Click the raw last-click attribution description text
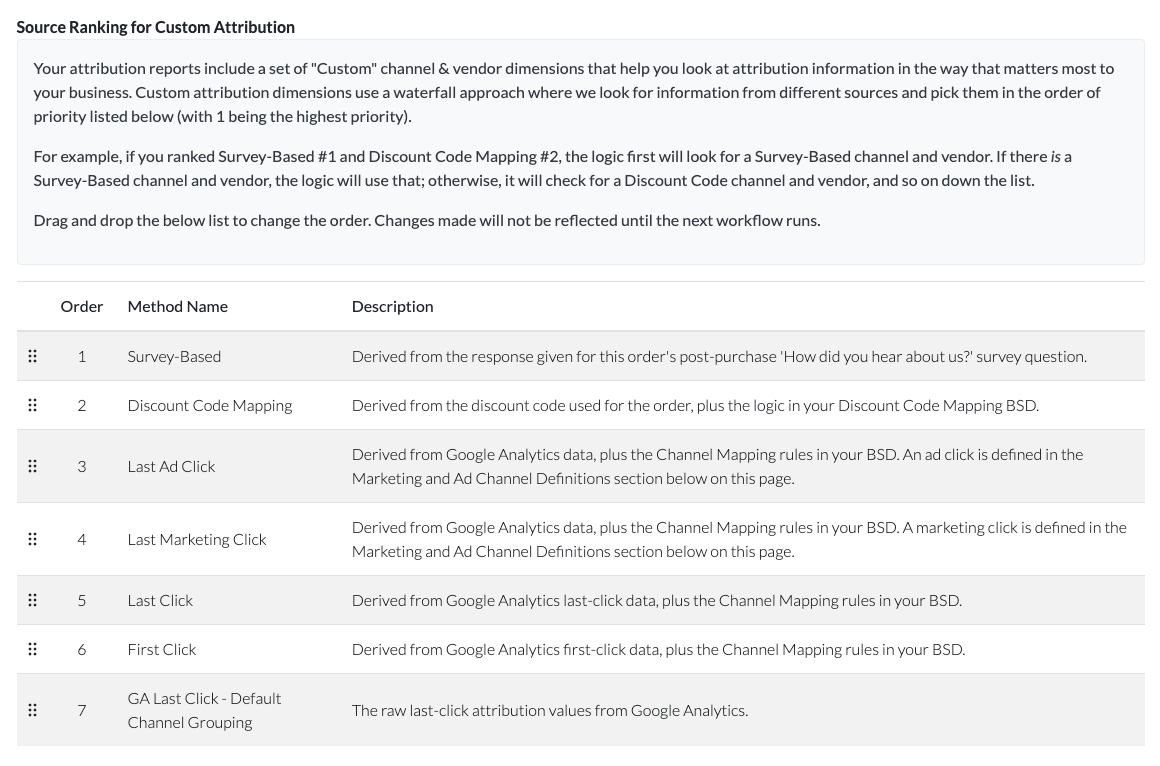1160x766 pixels. click(x=549, y=710)
